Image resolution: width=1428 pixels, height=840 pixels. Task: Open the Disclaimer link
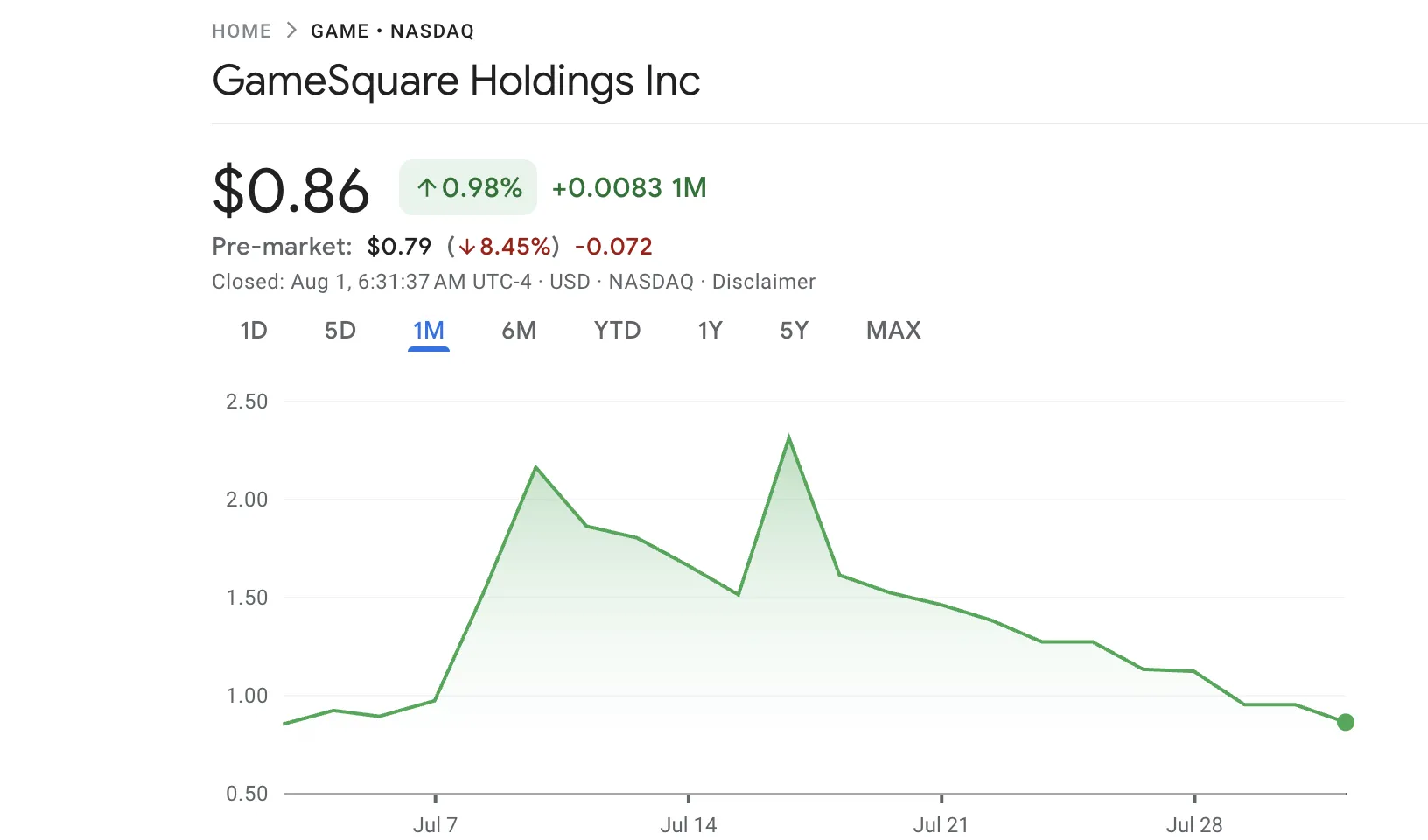pyautogui.click(x=764, y=282)
